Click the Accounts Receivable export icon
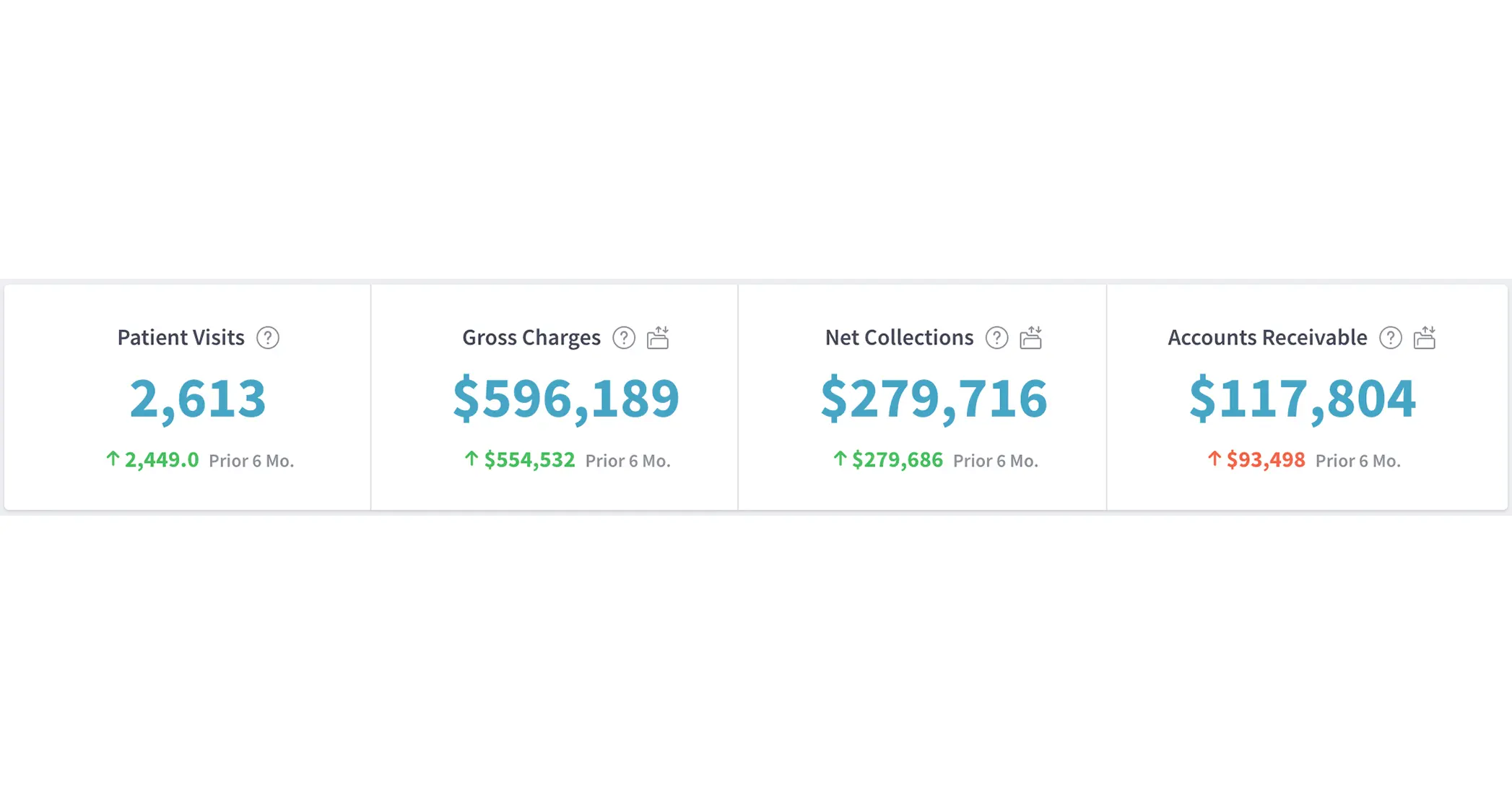 (x=1425, y=338)
